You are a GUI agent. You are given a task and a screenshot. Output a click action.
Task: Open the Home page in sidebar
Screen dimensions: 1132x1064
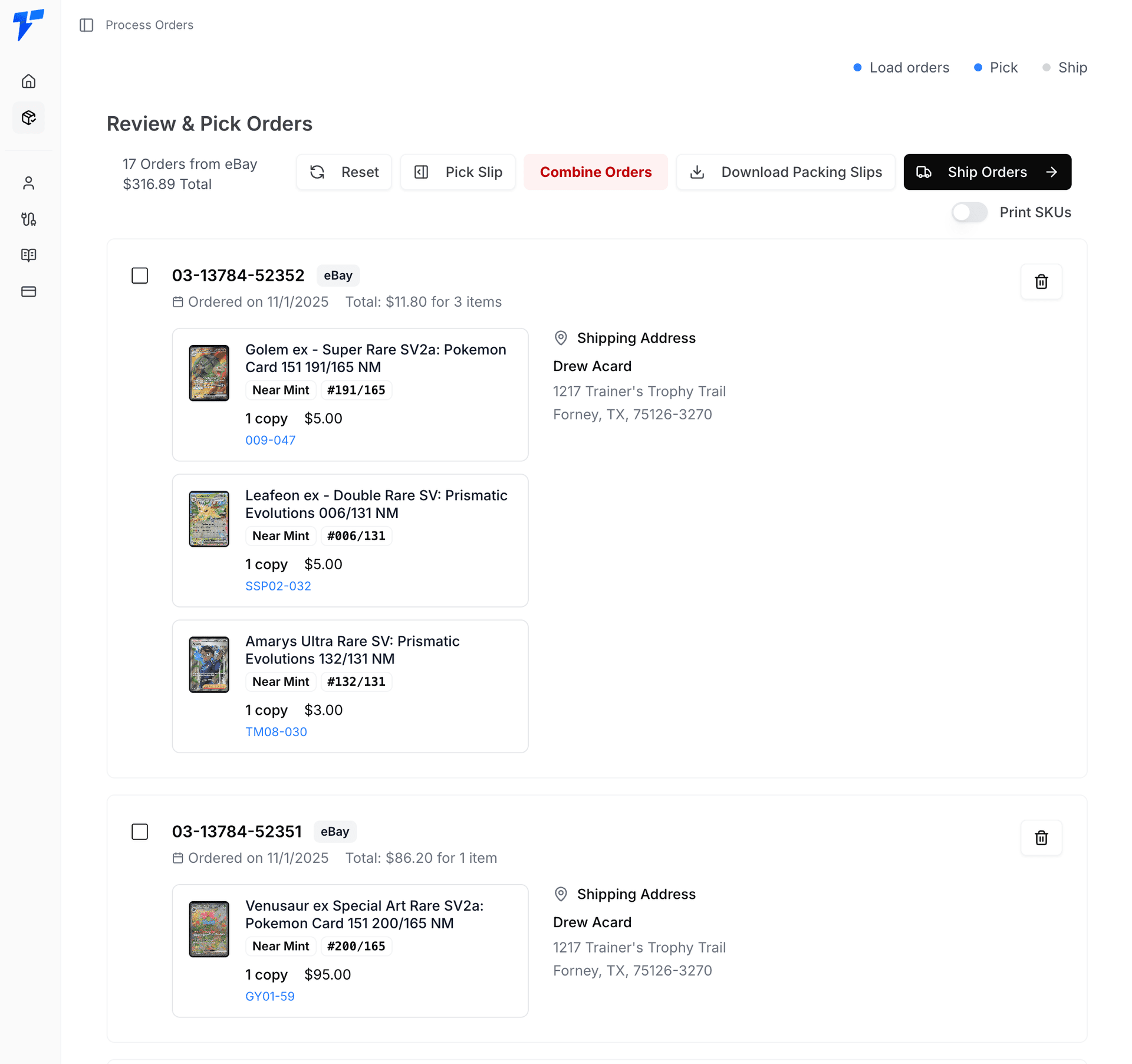point(28,81)
